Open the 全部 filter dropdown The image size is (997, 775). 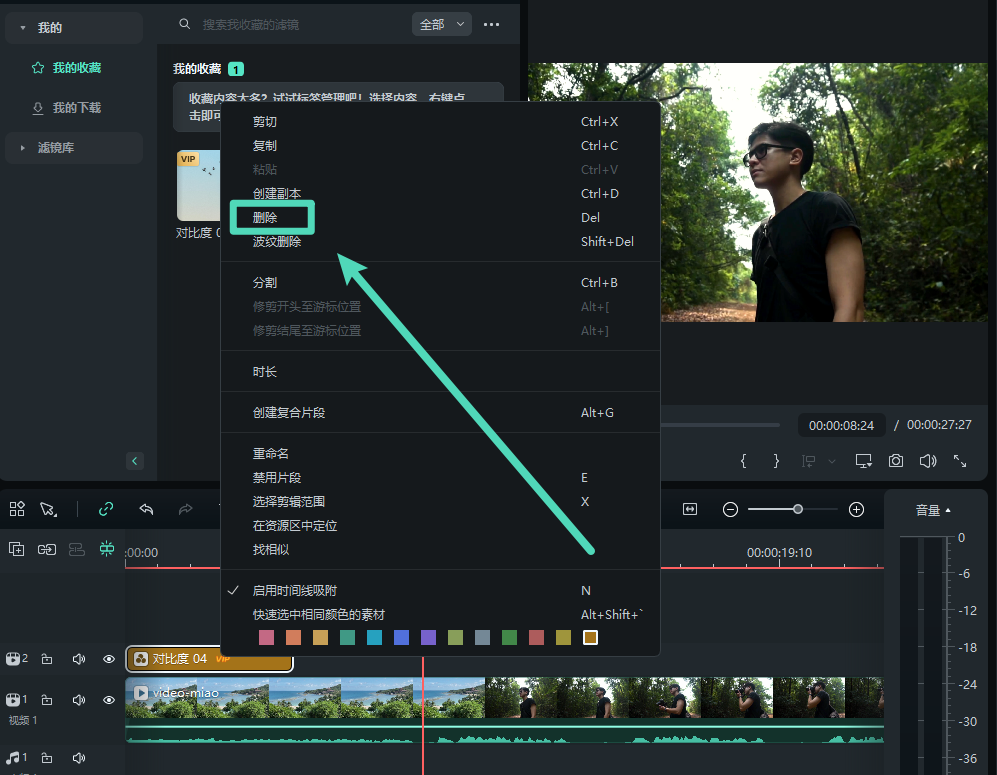coord(441,22)
